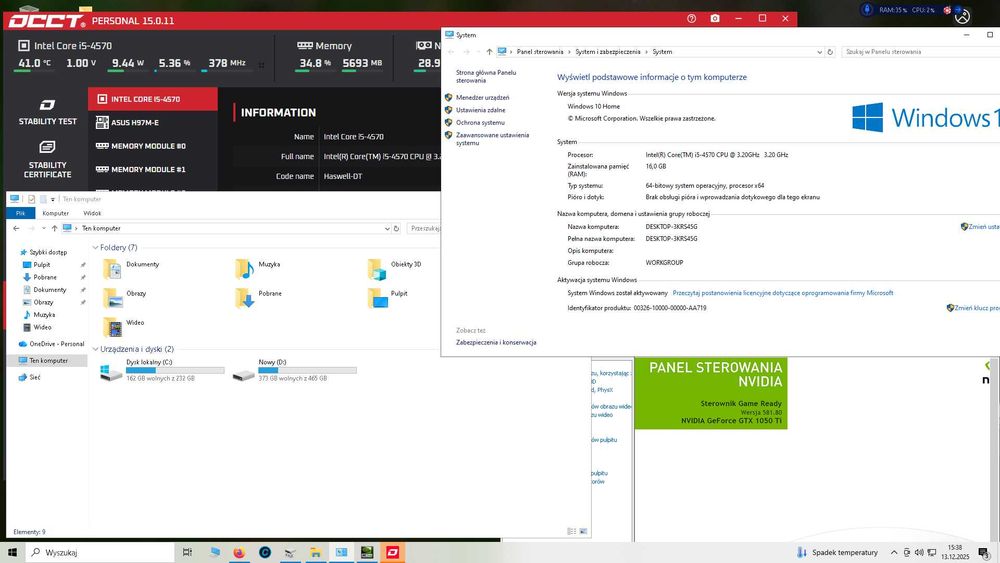Image resolution: width=1000 pixels, height=563 pixels.
Task: Open Spadek temperatury weather widget
Action: [837, 552]
